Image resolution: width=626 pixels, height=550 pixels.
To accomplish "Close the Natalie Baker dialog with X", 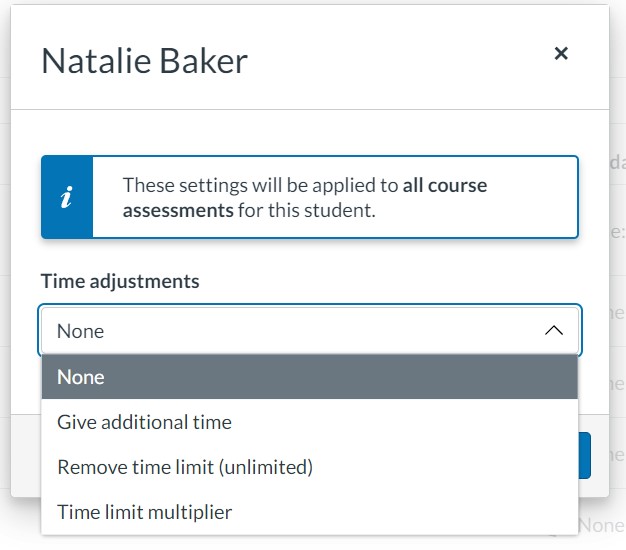I will pos(561,53).
